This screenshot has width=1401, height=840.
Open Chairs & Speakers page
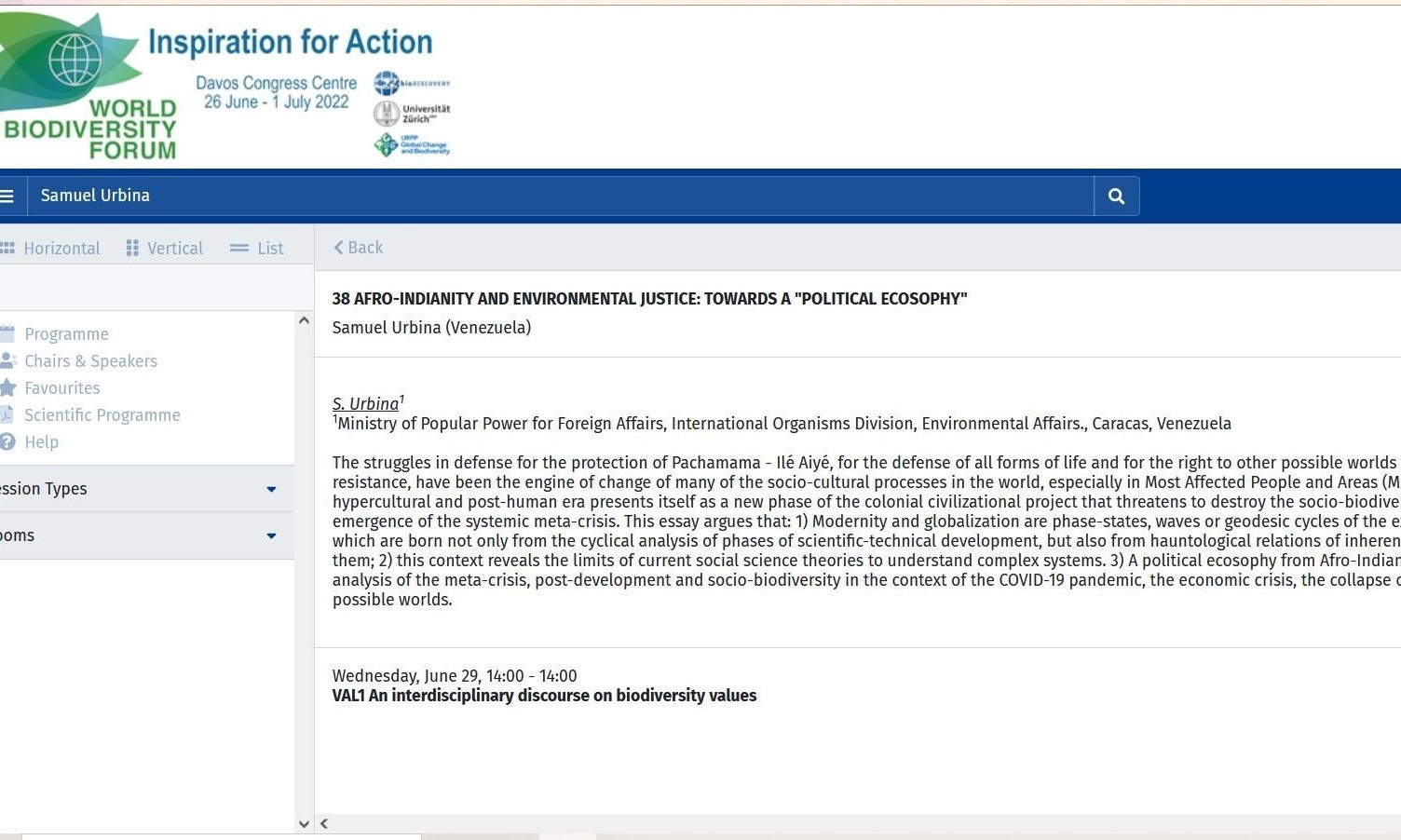pos(90,360)
